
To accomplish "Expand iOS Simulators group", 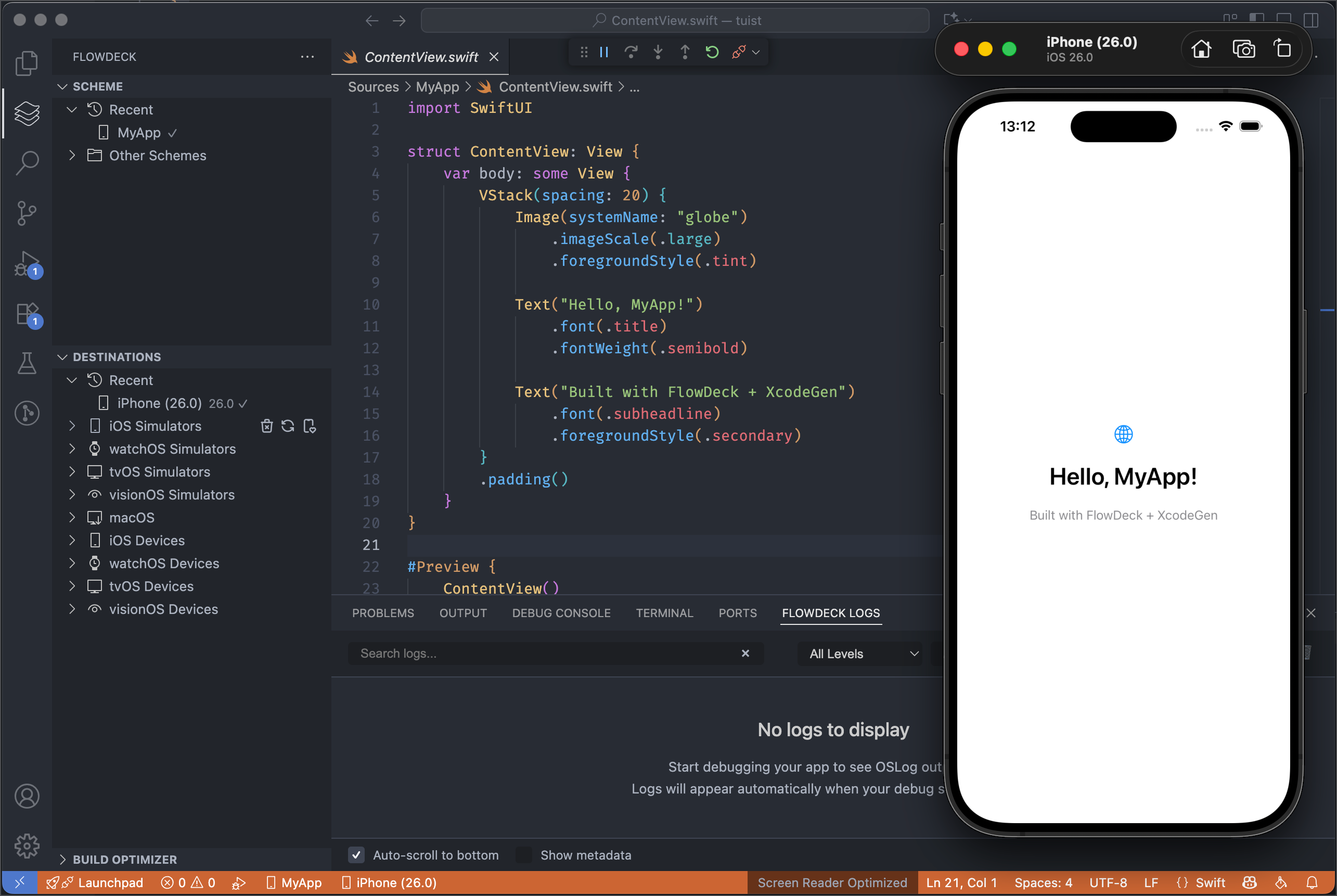I will coord(71,426).
